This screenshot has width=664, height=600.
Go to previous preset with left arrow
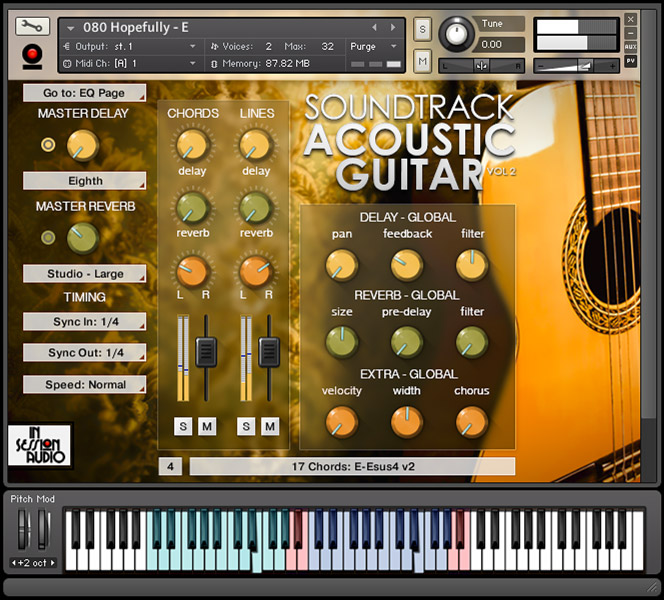point(374,28)
